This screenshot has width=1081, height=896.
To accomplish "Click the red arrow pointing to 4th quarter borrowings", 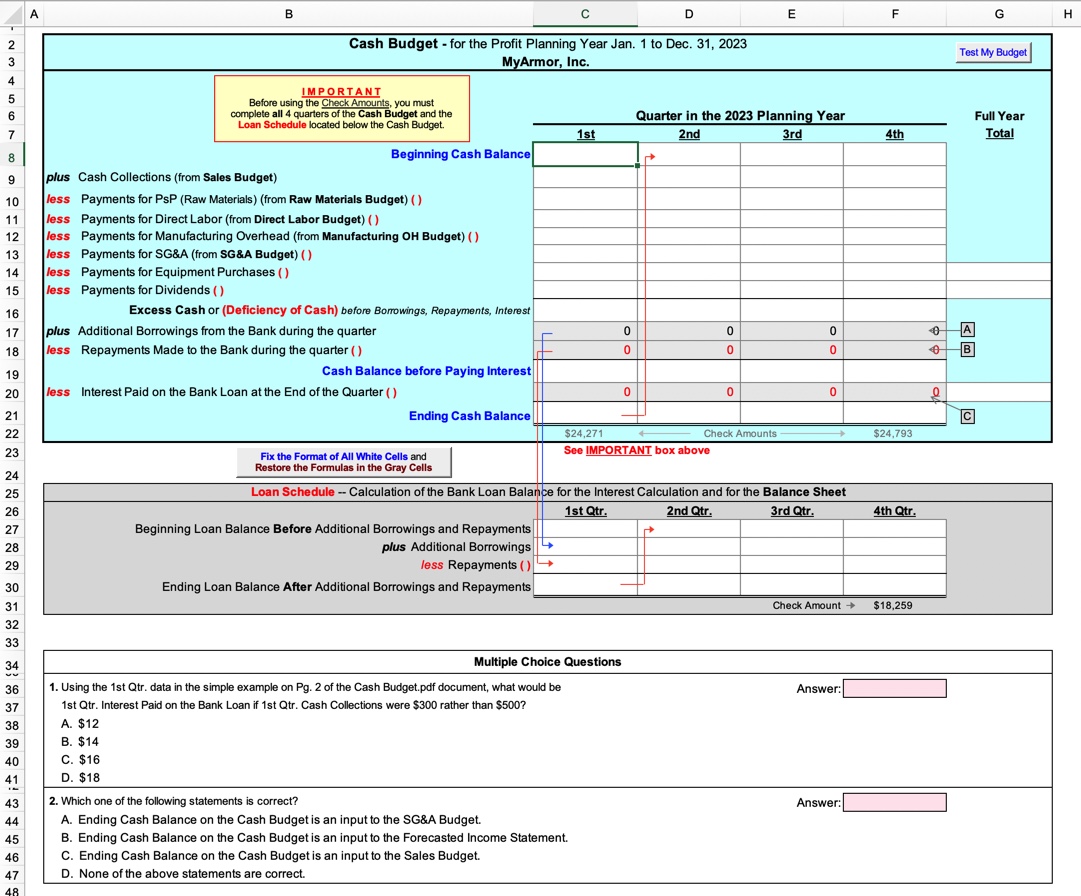I will tap(932, 330).
